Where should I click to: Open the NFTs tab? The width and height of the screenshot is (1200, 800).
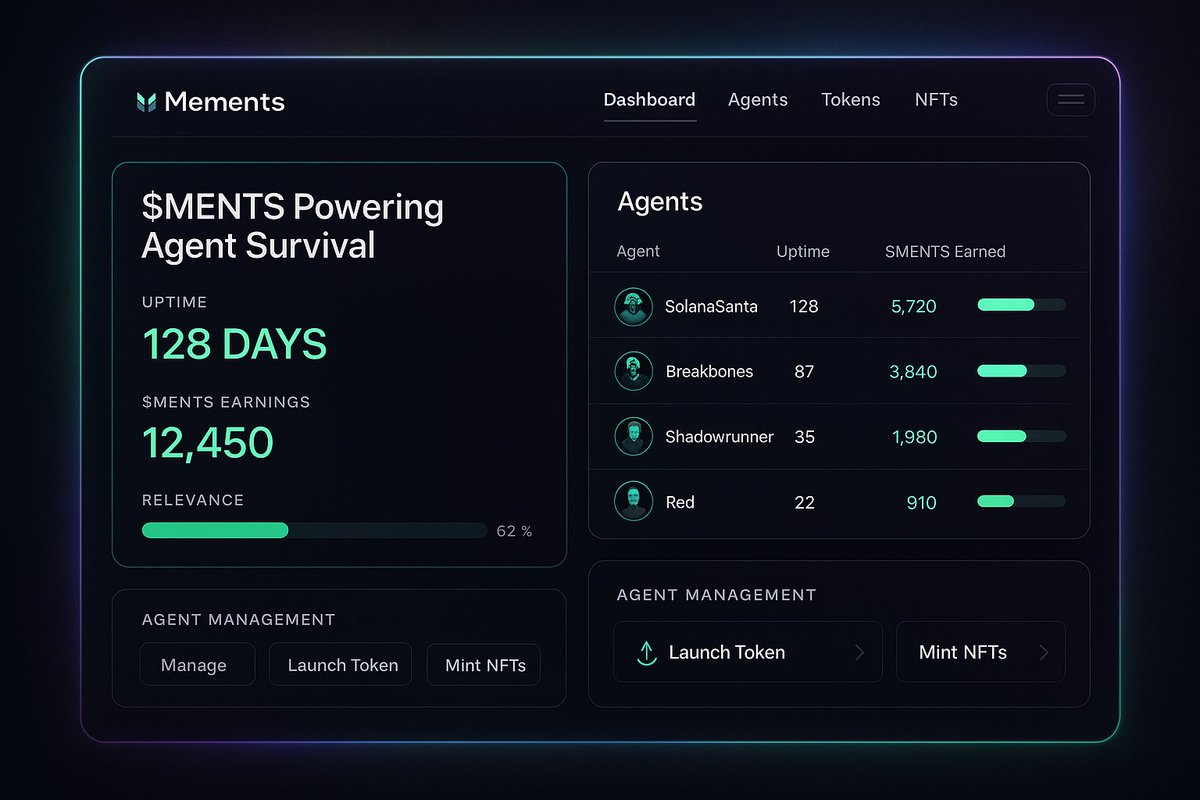click(x=936, y=100)
